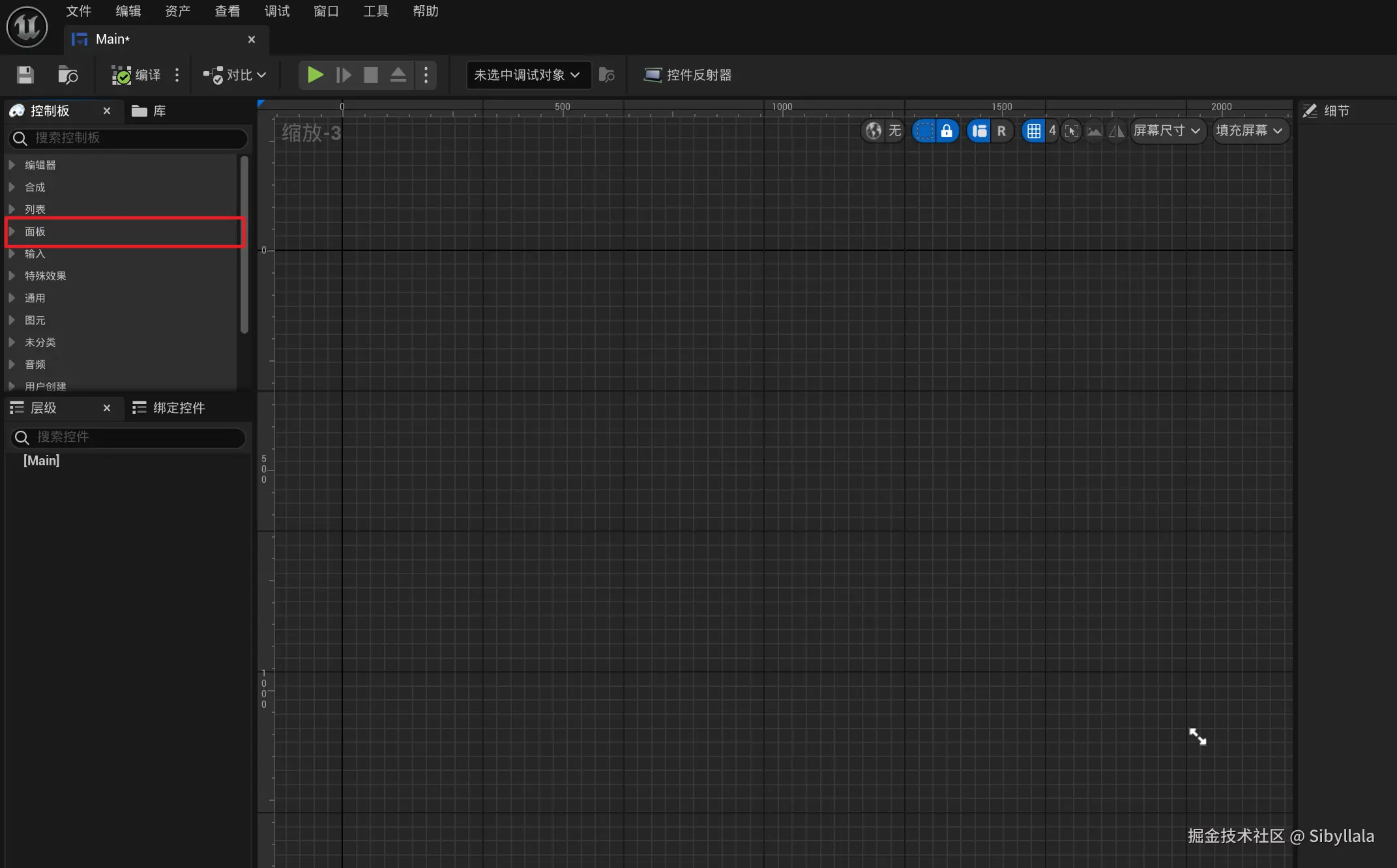
Task: Click the widget layout transform icon
Action: [x=979, y=131]
